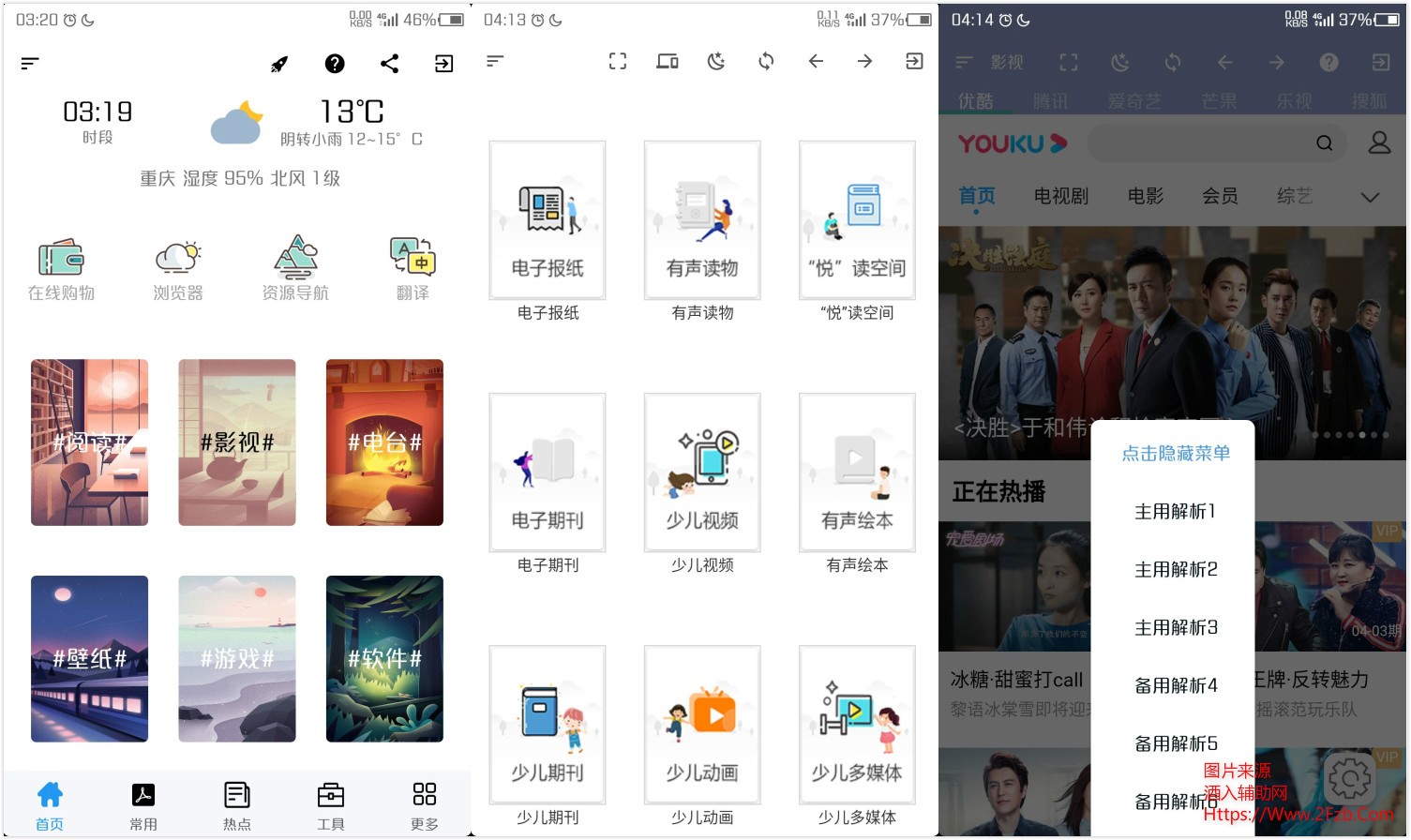The height and width of the screenshot is (840, 1411).
Task: Go back with the left arrow in reading screen
Action: click(x=816, y=61)
